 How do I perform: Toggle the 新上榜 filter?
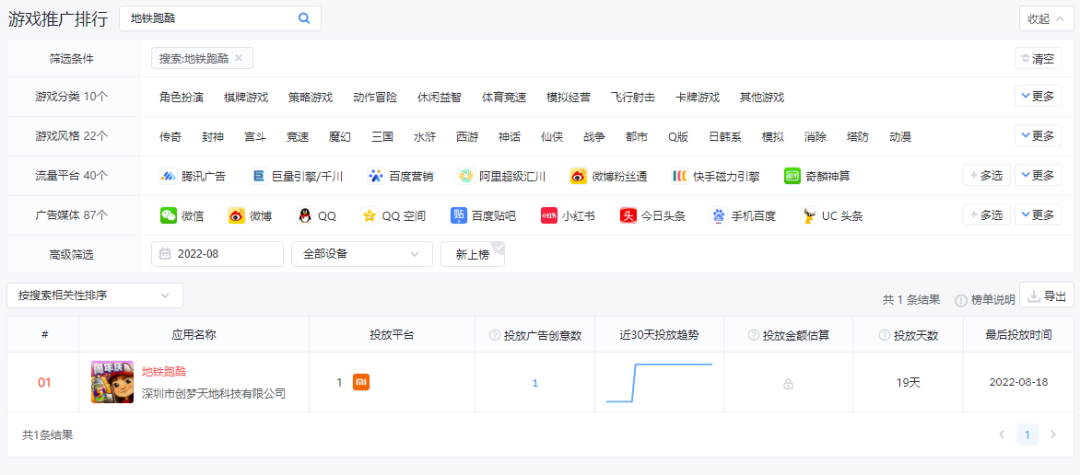[472, 254]
